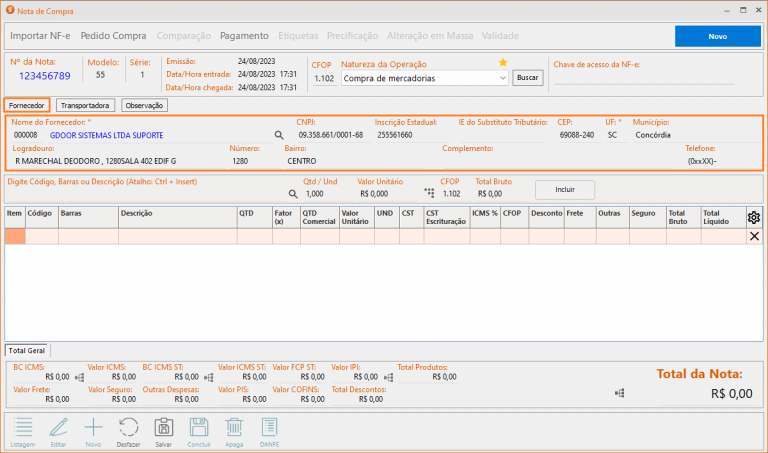Click the Bairro CENTRO field

[360, 161]
